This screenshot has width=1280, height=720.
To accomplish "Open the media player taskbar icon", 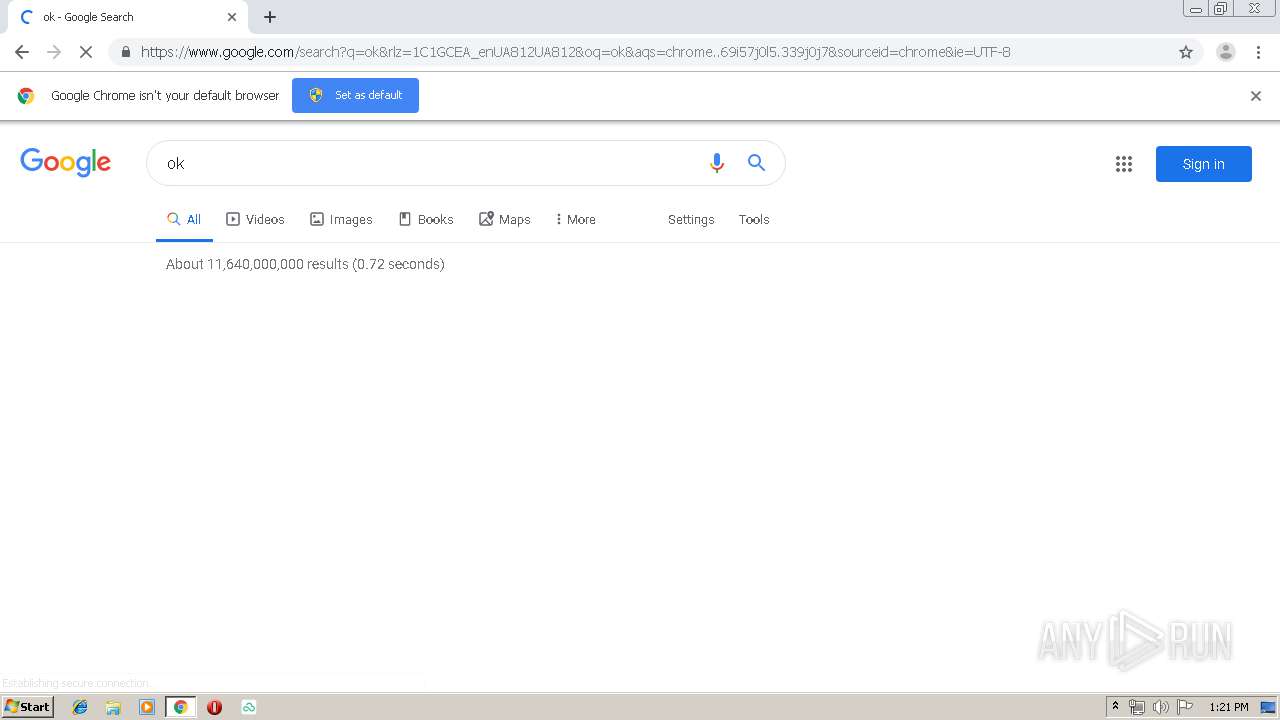I will [147, 707].
